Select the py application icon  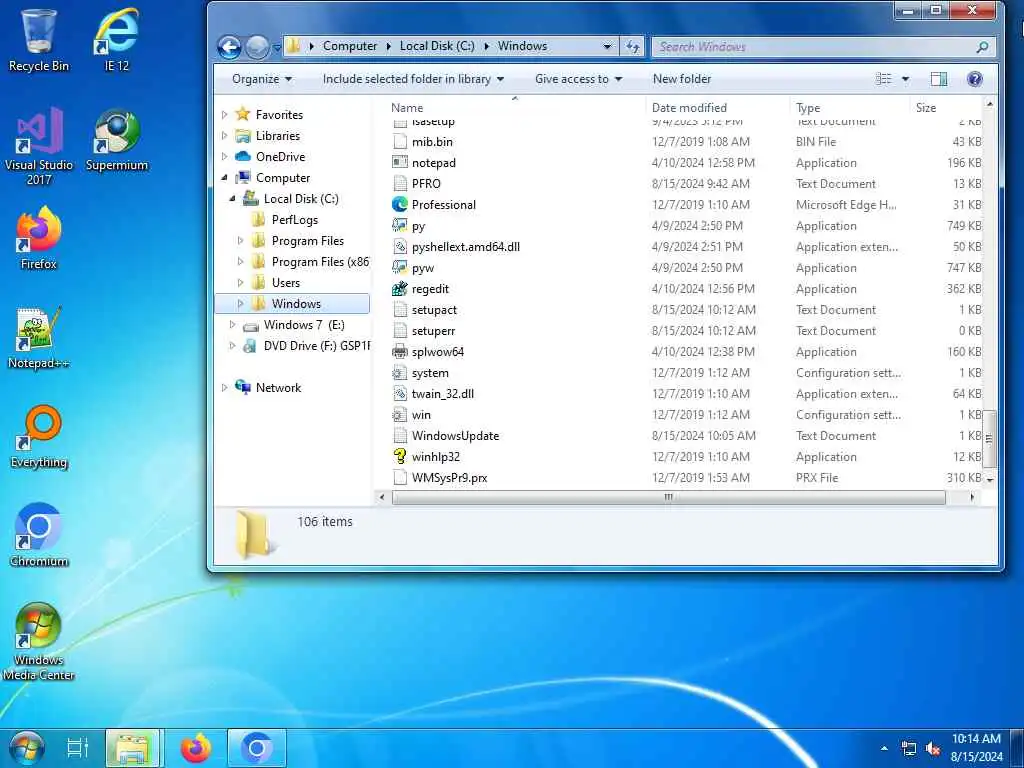coord(400,226)
